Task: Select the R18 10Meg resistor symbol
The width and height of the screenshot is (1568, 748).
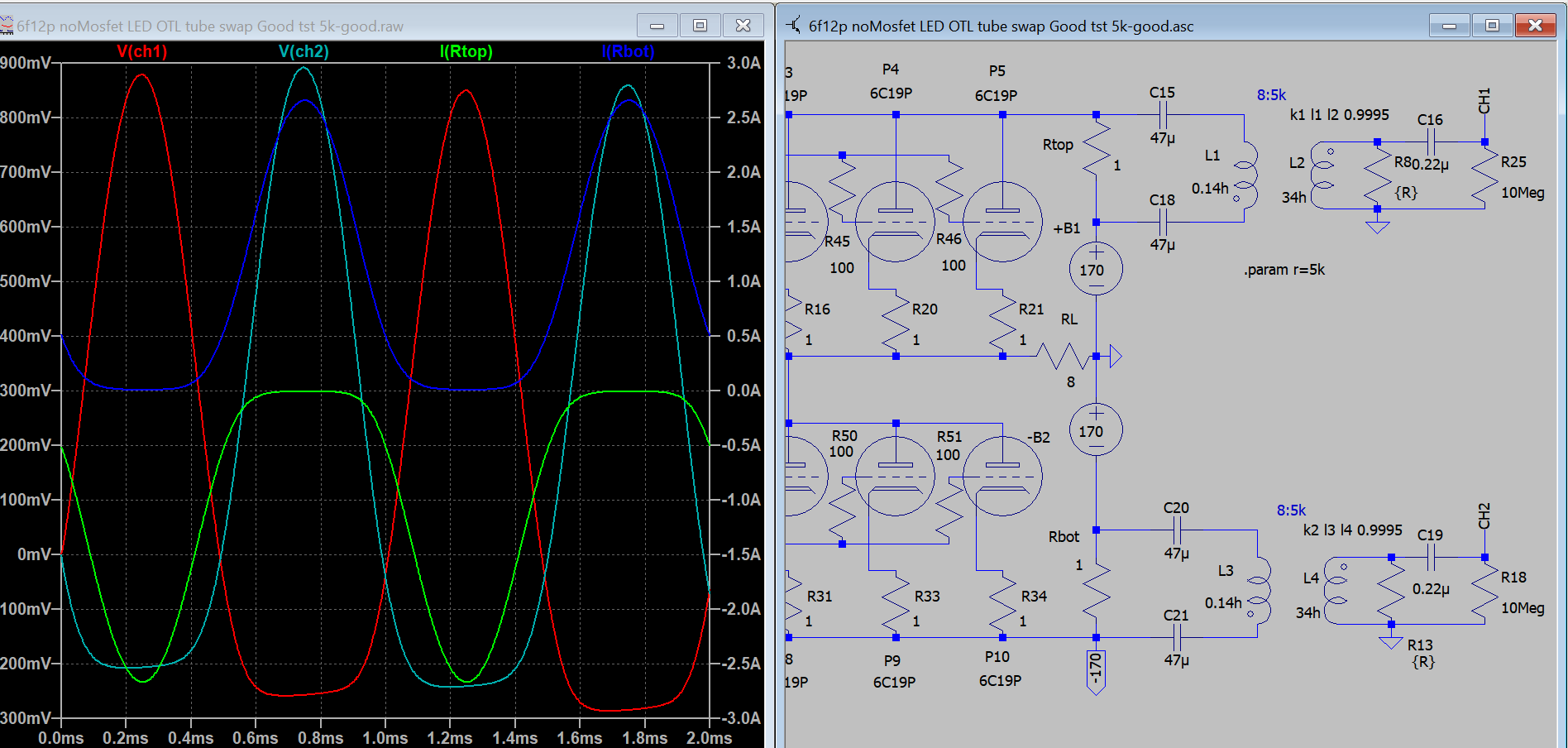Action: click(x=1485, y=591)
